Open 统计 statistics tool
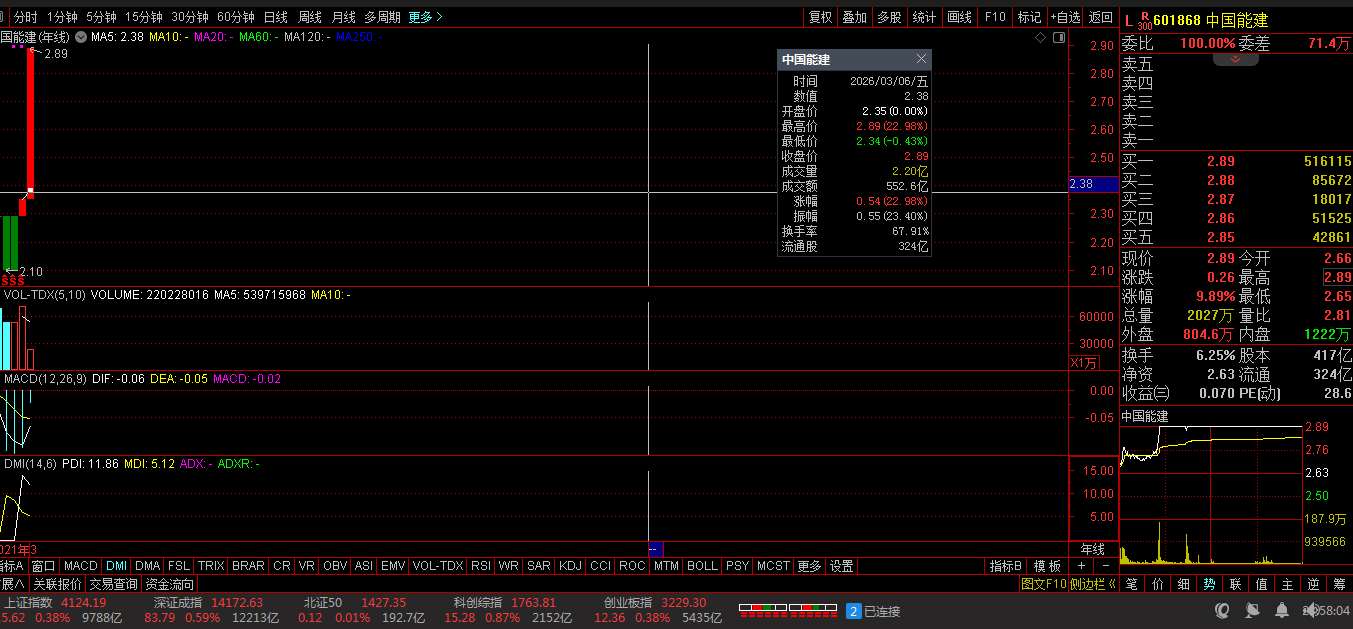Viewport: 1353px width, 629px height. click(924, 17)
